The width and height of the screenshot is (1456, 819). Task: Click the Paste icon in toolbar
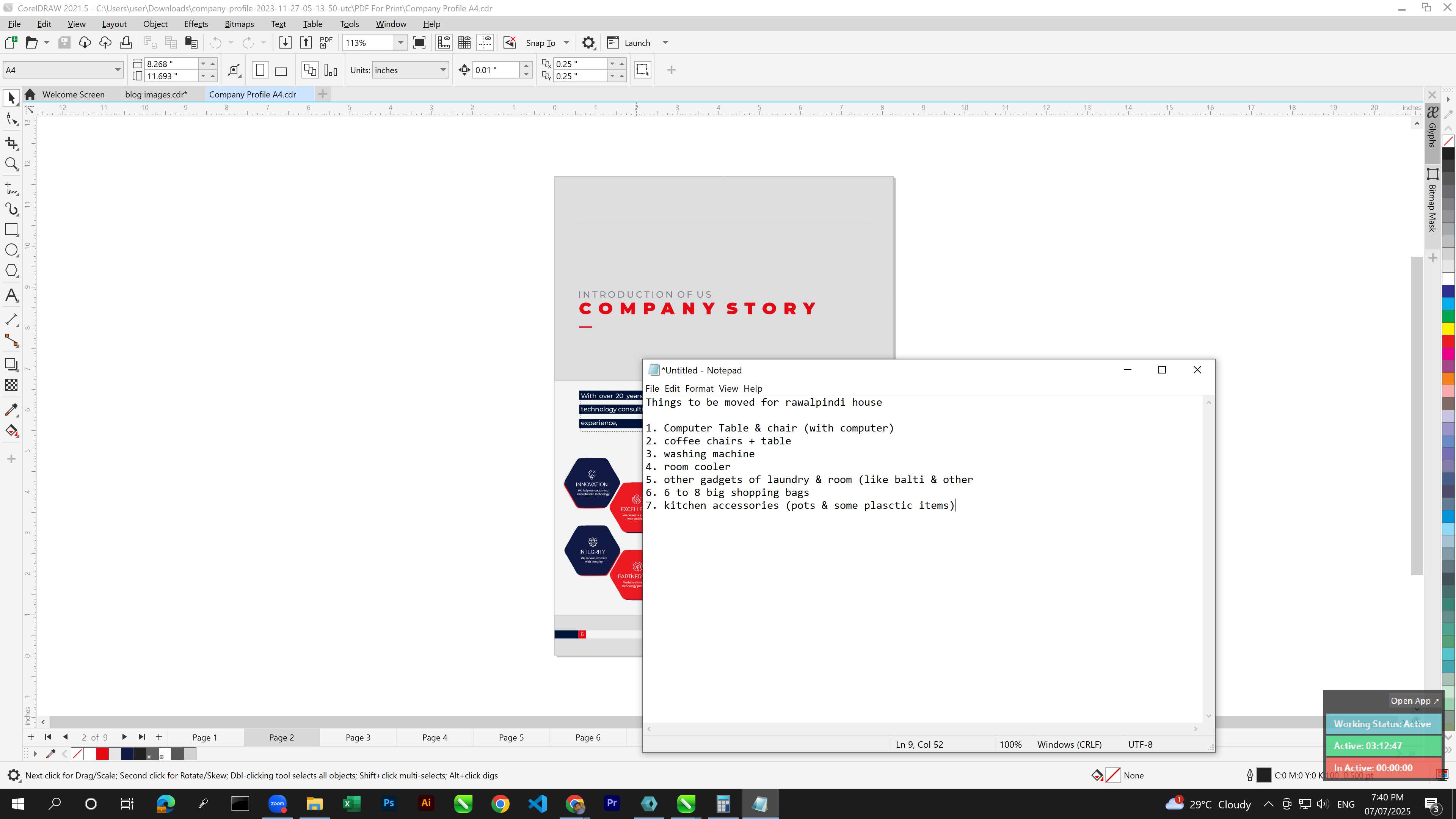point(191,42)
